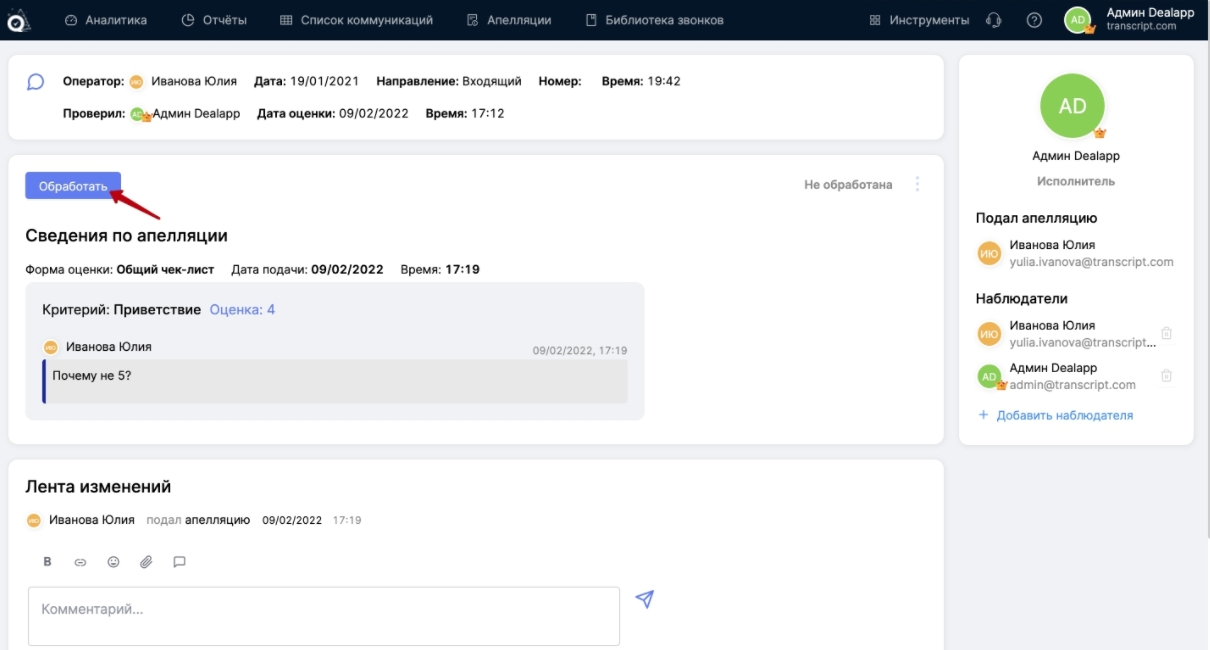Open the emoji picker in the comment toolbar
Screen dimensions: 1210x650
point(113,562)
